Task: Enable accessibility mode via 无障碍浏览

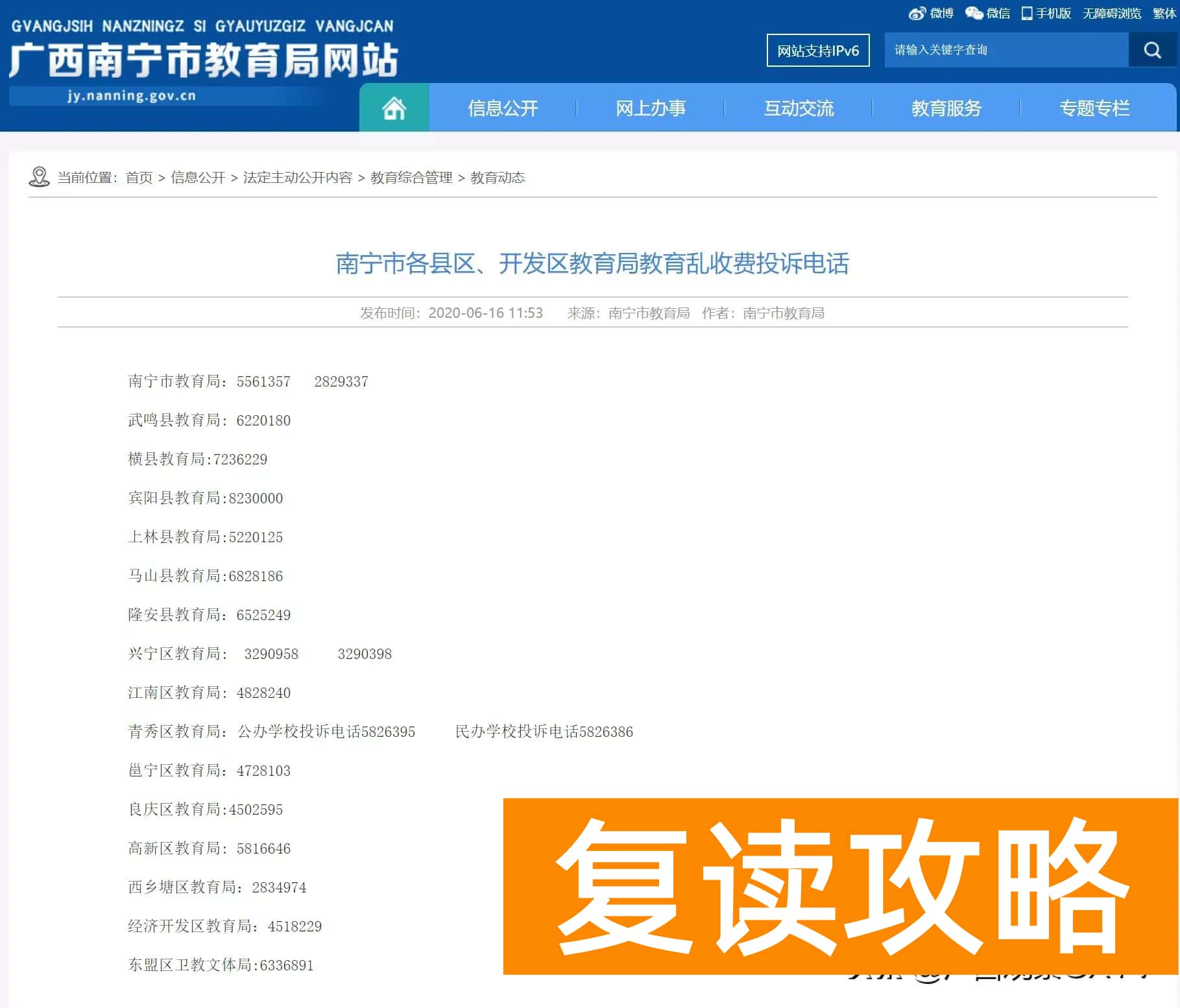Action: click(1111, 13)
